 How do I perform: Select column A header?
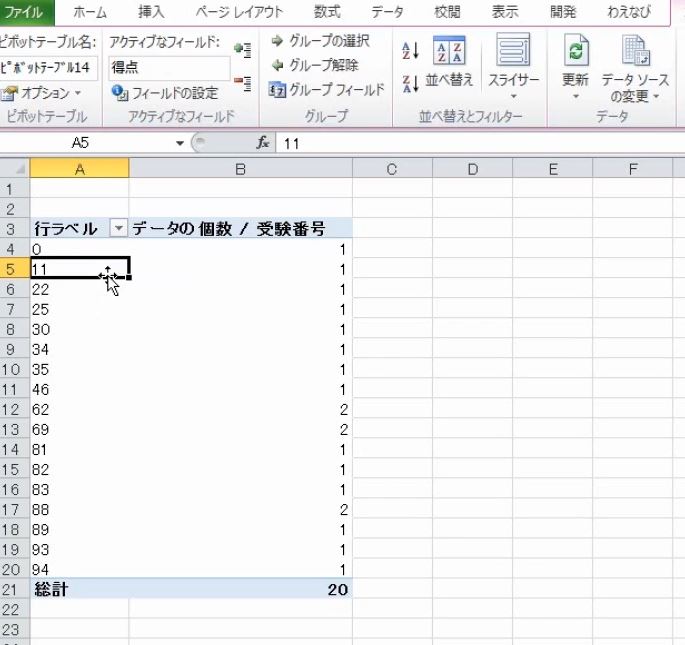coord(80,169)
